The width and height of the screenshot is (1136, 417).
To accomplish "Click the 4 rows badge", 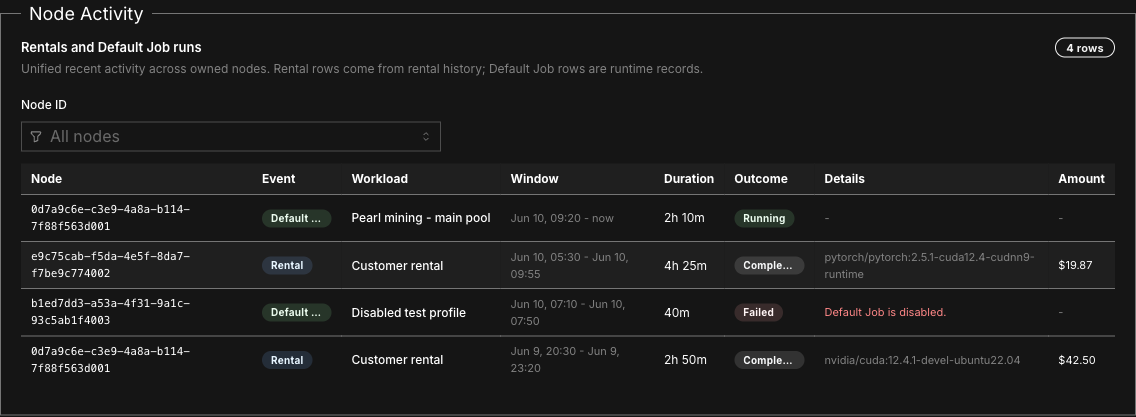I will 1085,49.
